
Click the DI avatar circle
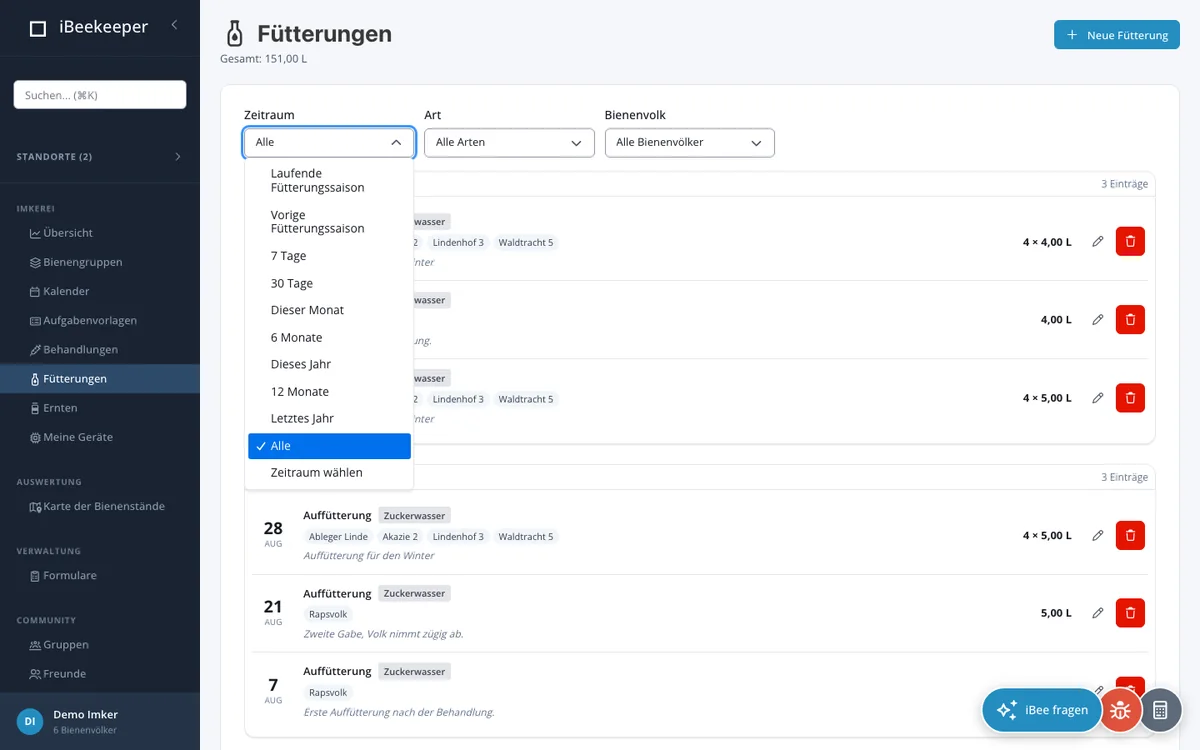pos(30,721)
